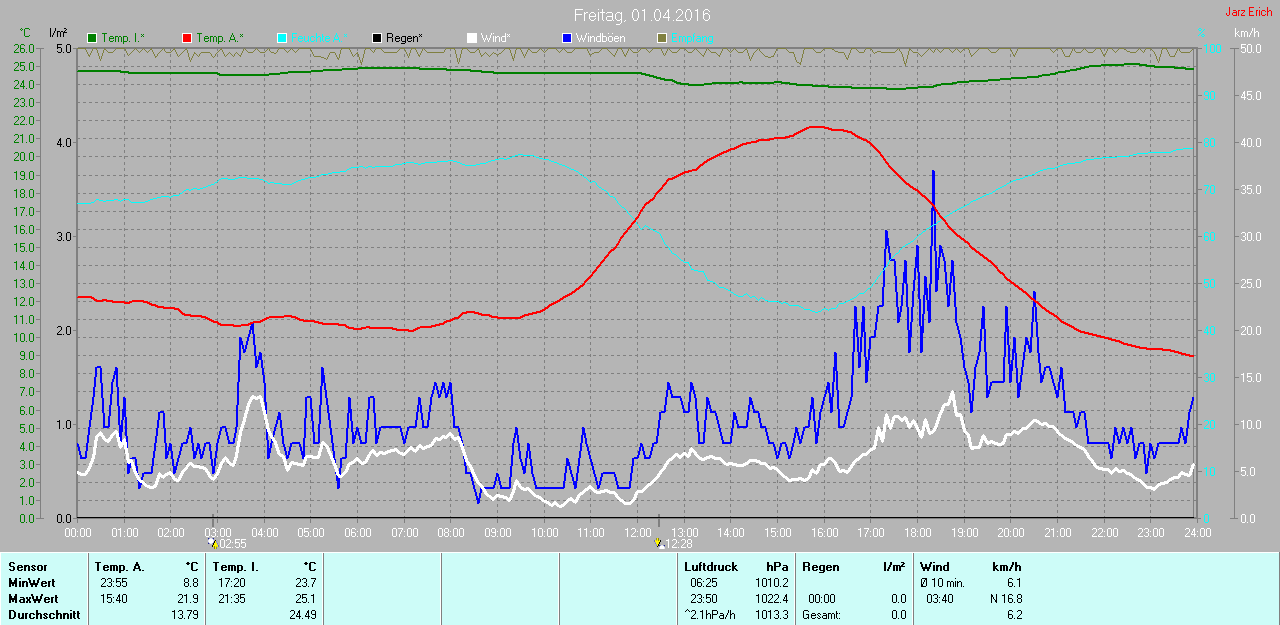This screenshot has width=1280, height=625.
Task: Toggle the black Regen legend box
Action: point(377,38)
